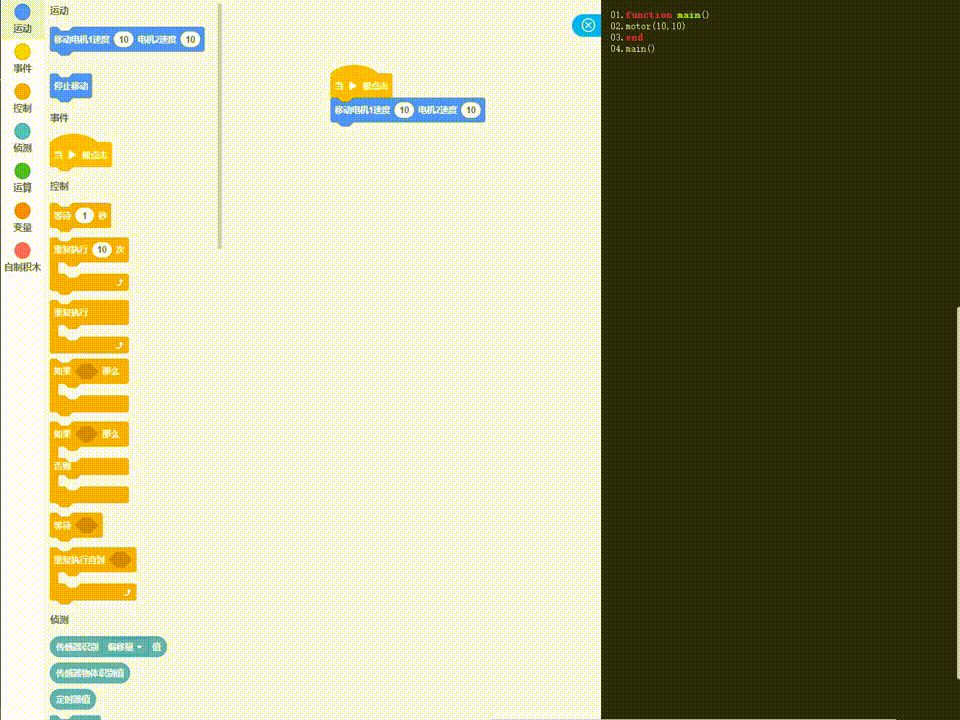This screenshot has height=720, width=960.
Task: Click the duration field in the 等待 1 秒 block
Action: coord(85,214)
